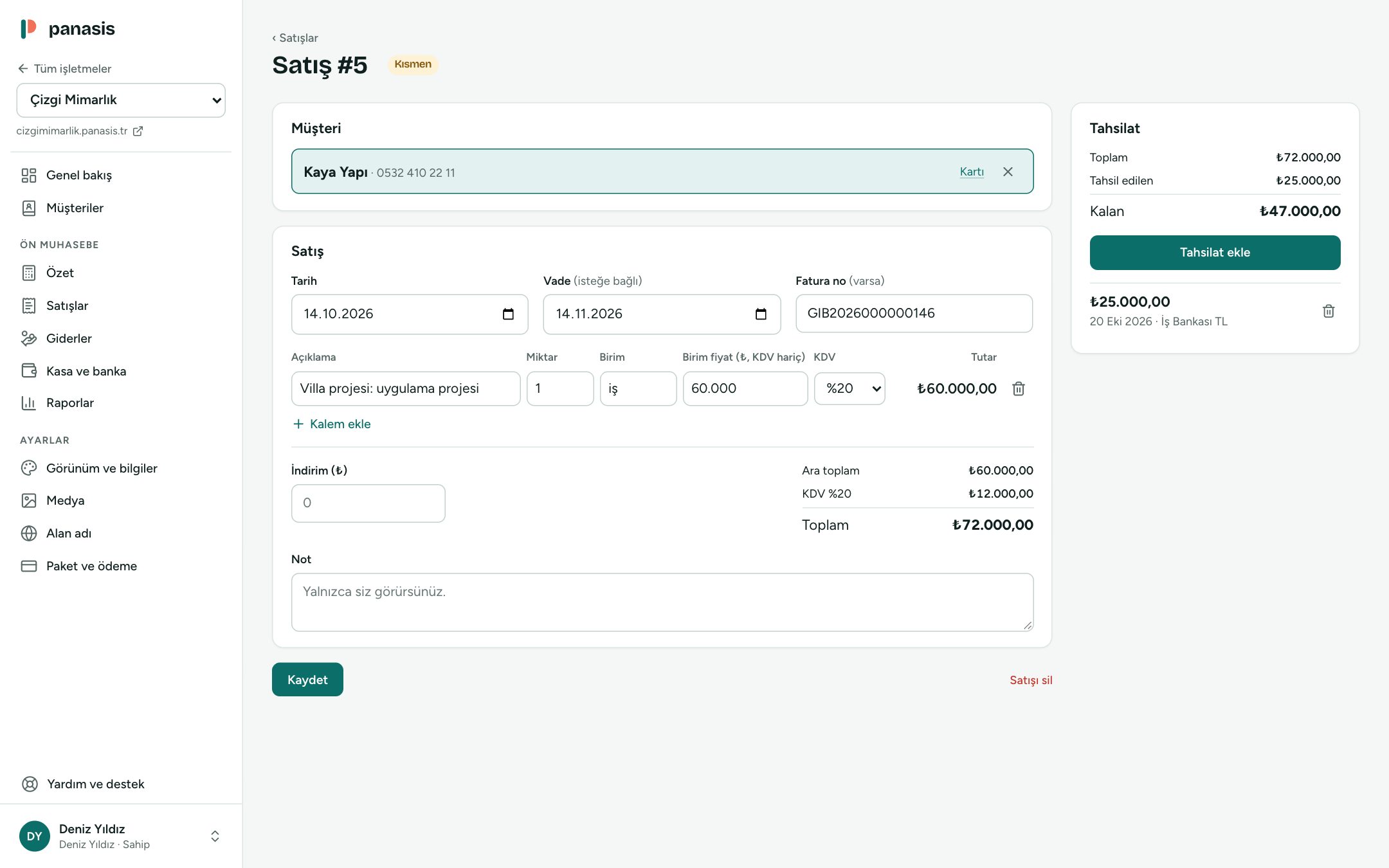Click the Medya image icon
The image size is (1389, 868).
click(29, 500)
